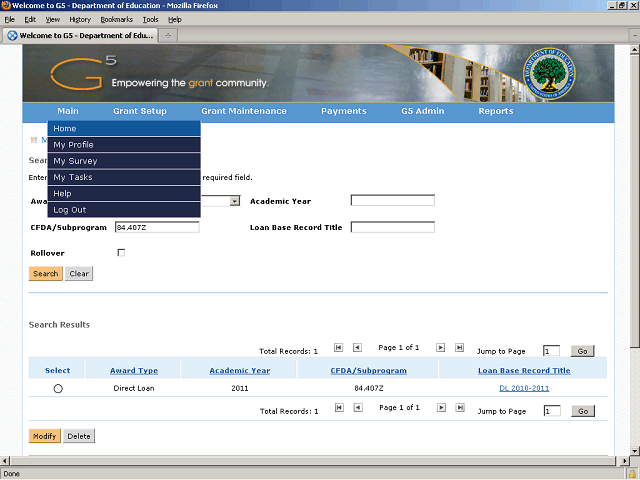Screen dimensions: 640x480
Task: Go to previous page in top pagination
Action: point(357,348)
